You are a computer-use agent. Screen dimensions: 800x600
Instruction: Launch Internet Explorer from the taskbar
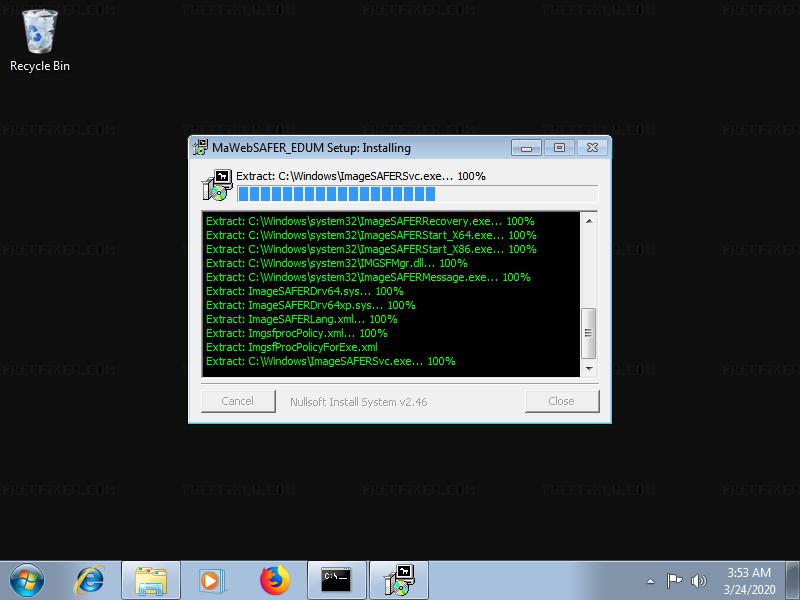(90, 581)
